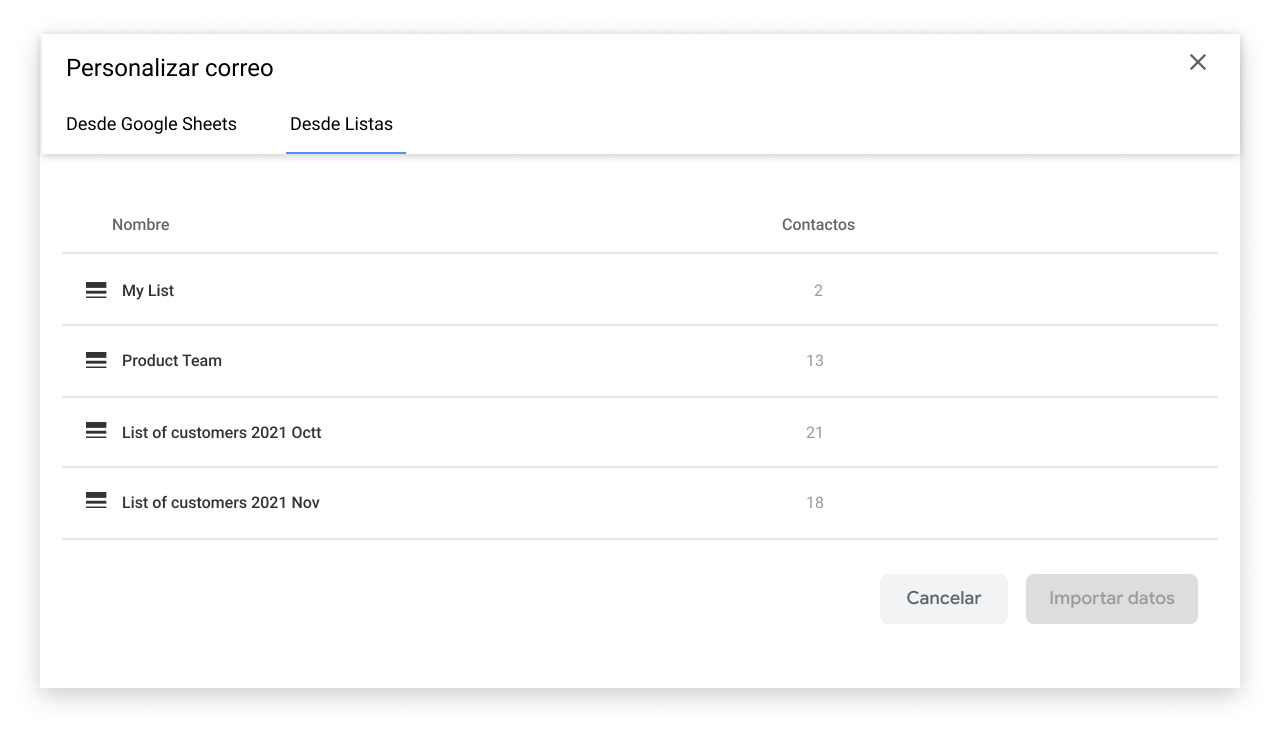Click the Contactos column header
The width and height of the screenshot is (1280, 740).
[818, 225]
